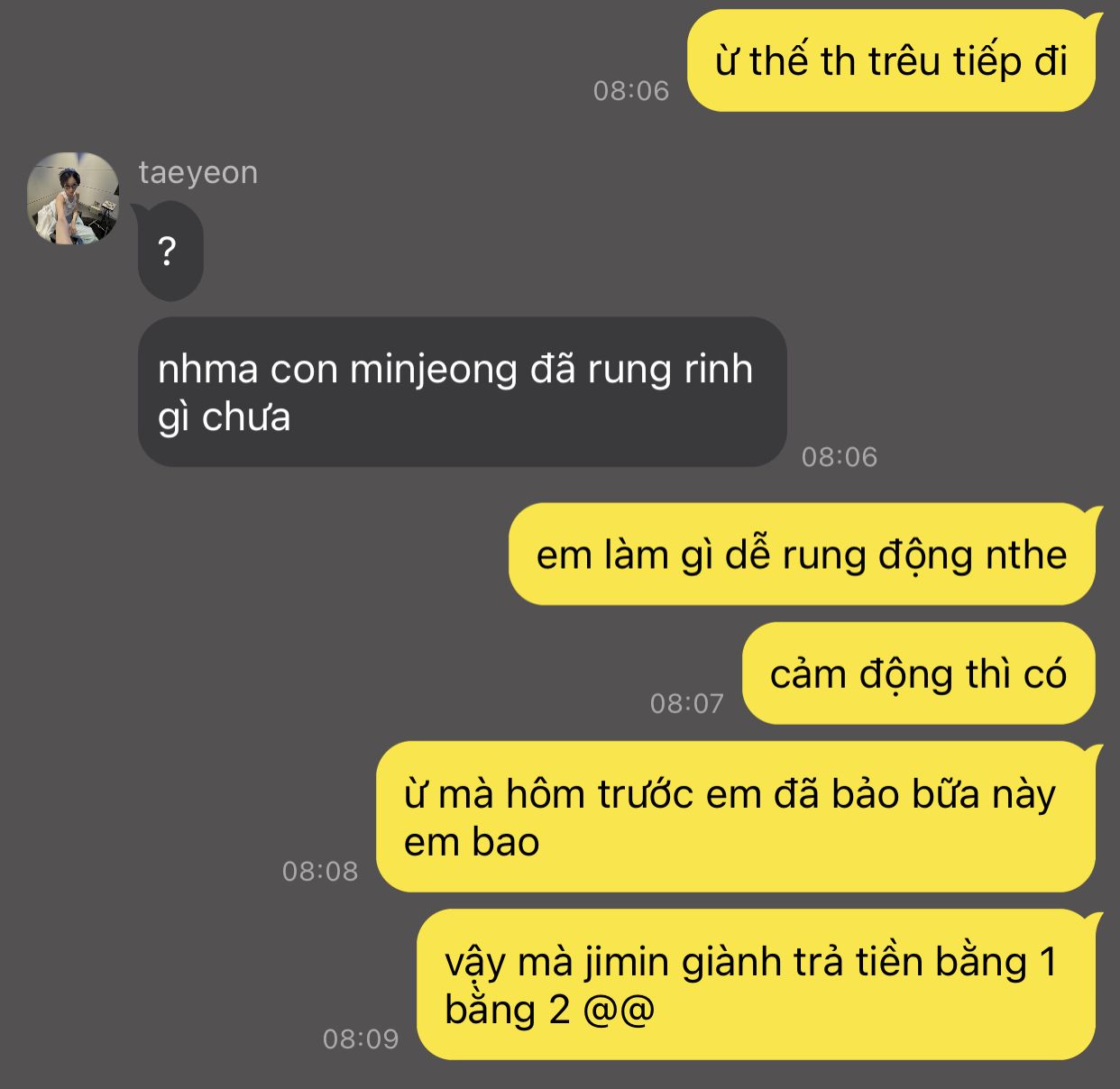The width and height of the screenshot is (1120, 1089).
Task: Tap the 'nhma con minjeong đã rung rinh' message
Action: pyautogui.click(x=463, y=391)
